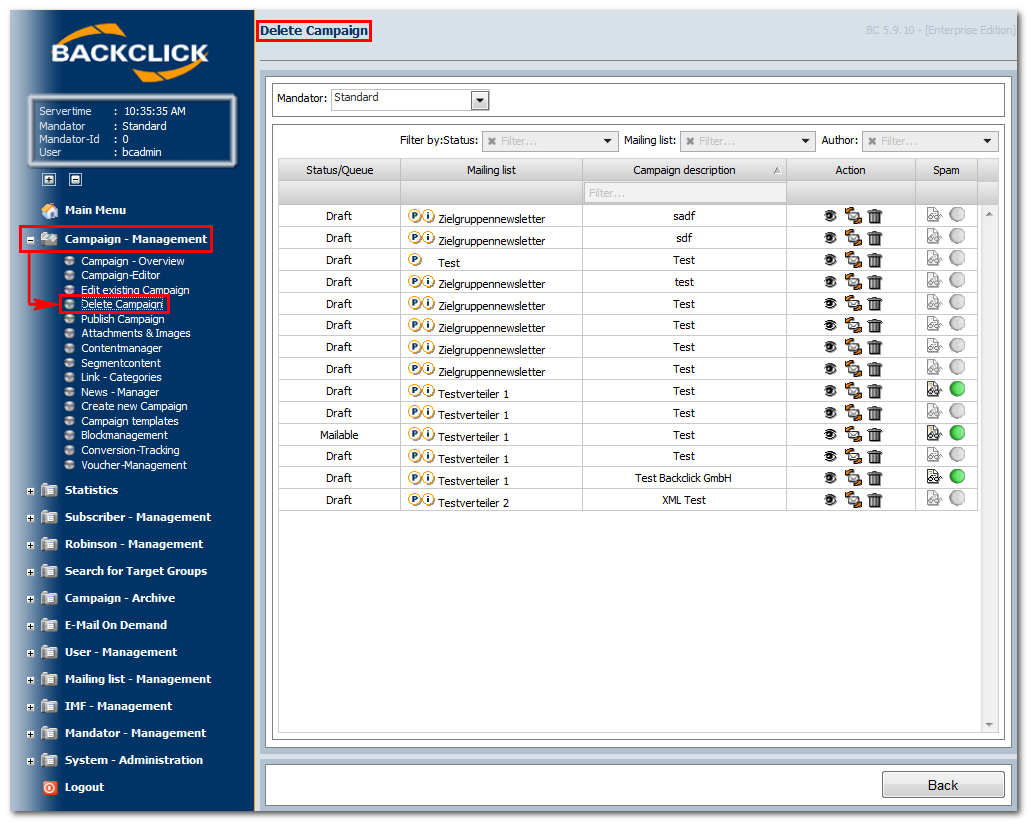Image resolution: width=1028 pixels, height=822 pixels.
Task: Click the envelope-arrows icon in the sadf row
Action: coord(852,215)
